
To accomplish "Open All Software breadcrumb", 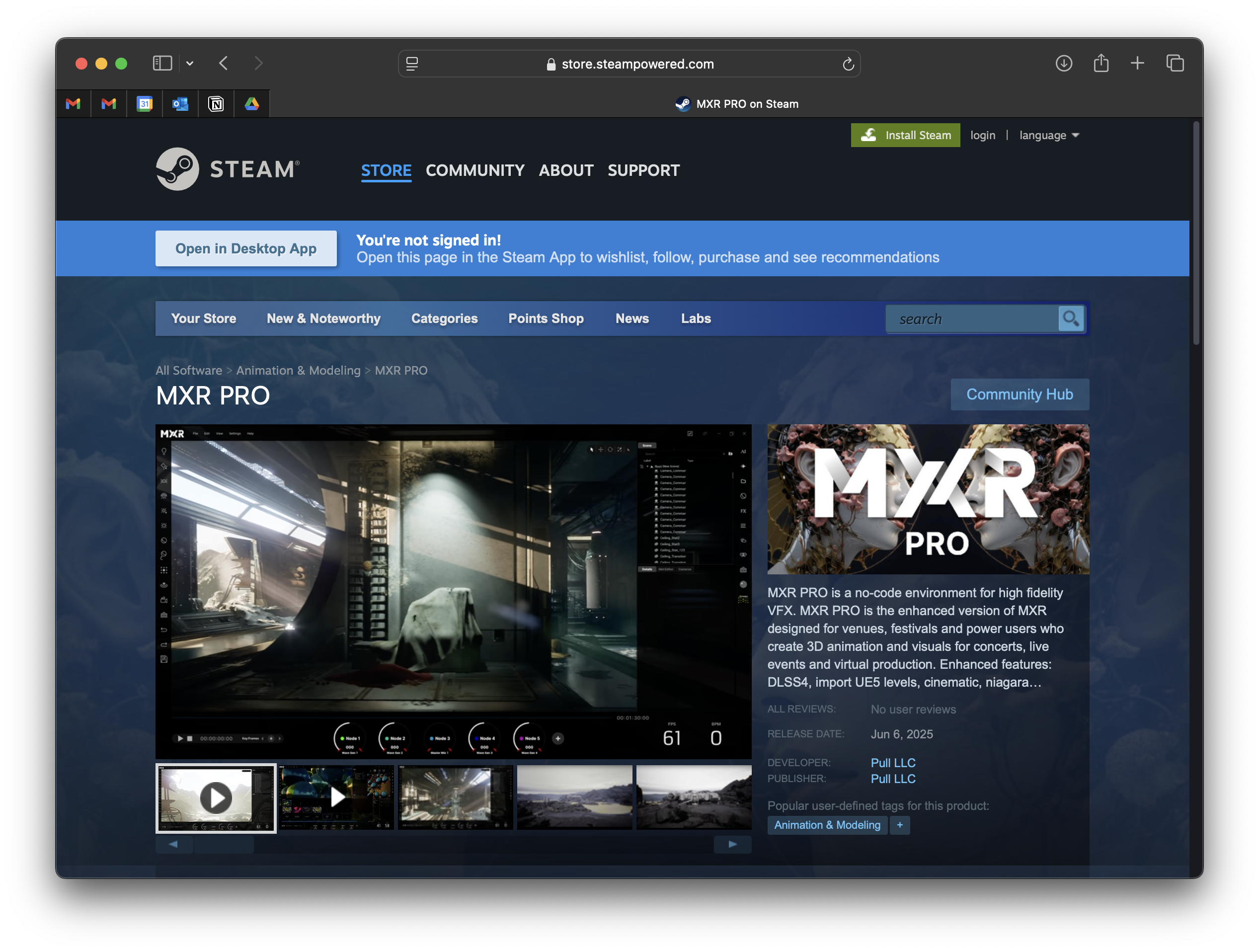I will [x=188, y=371].
